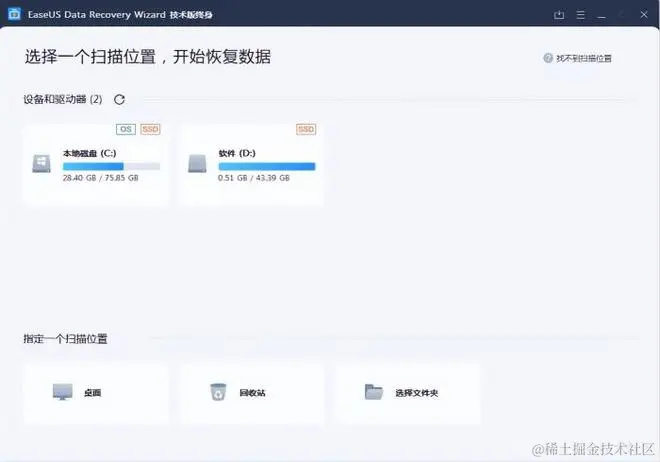Choose 回收站 as scan location

[252, 393]
